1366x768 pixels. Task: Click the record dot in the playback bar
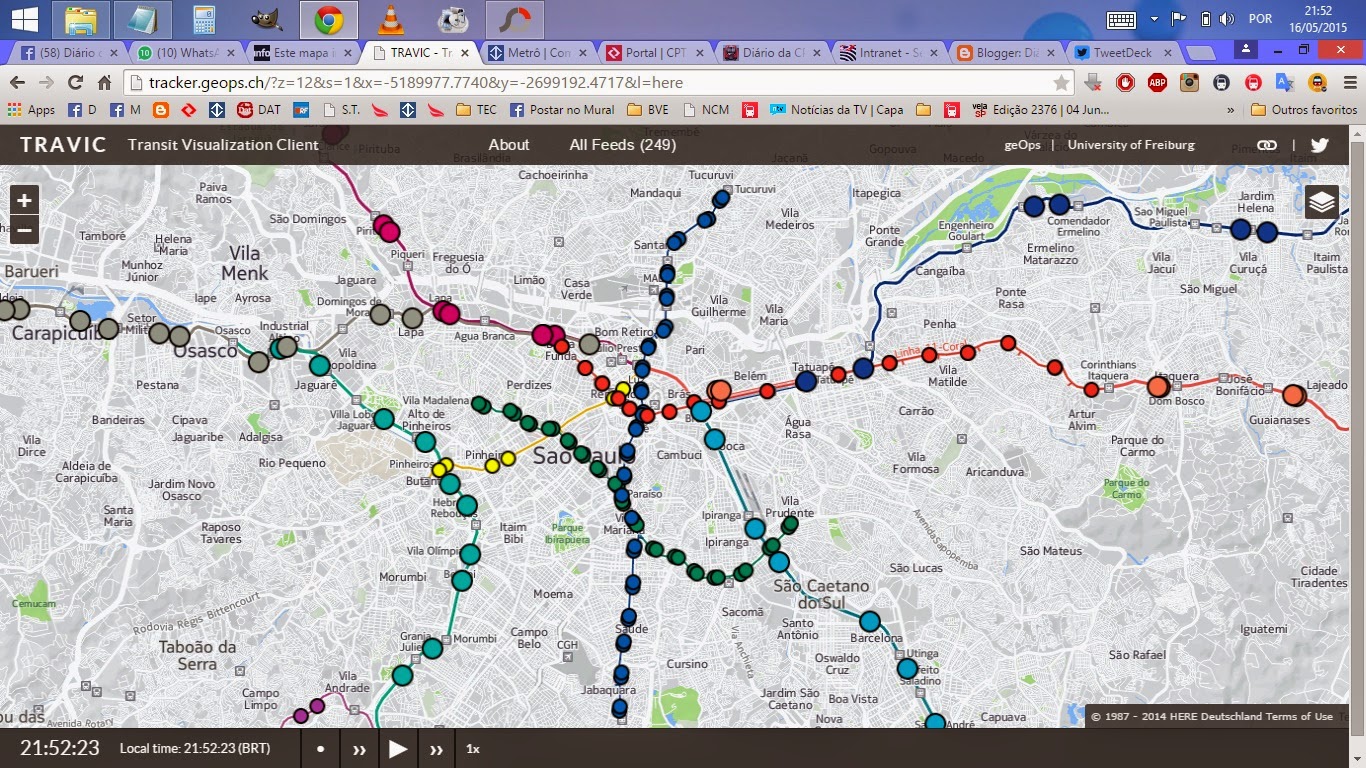pyautogui.click(x=319, y=748)
